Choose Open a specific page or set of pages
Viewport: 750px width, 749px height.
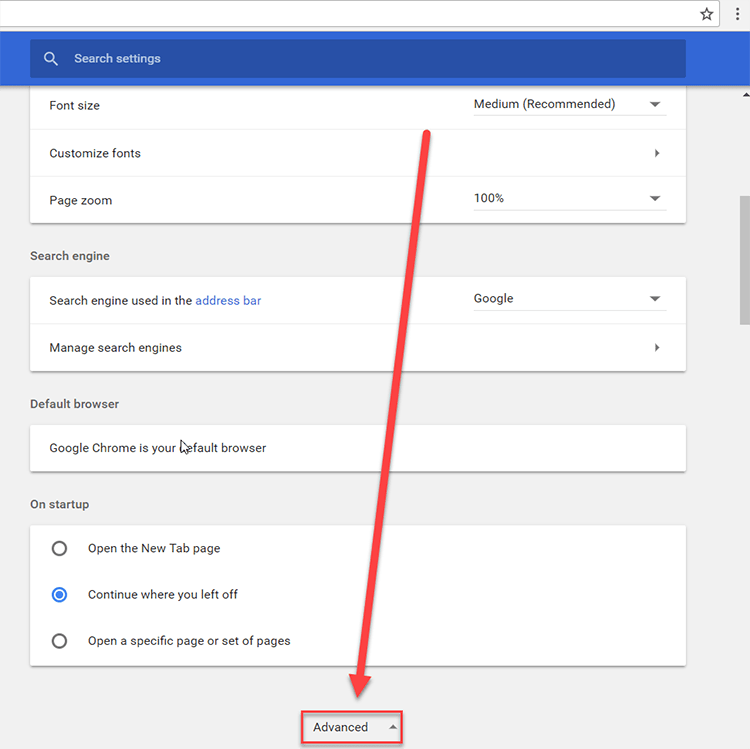point(59,641)
